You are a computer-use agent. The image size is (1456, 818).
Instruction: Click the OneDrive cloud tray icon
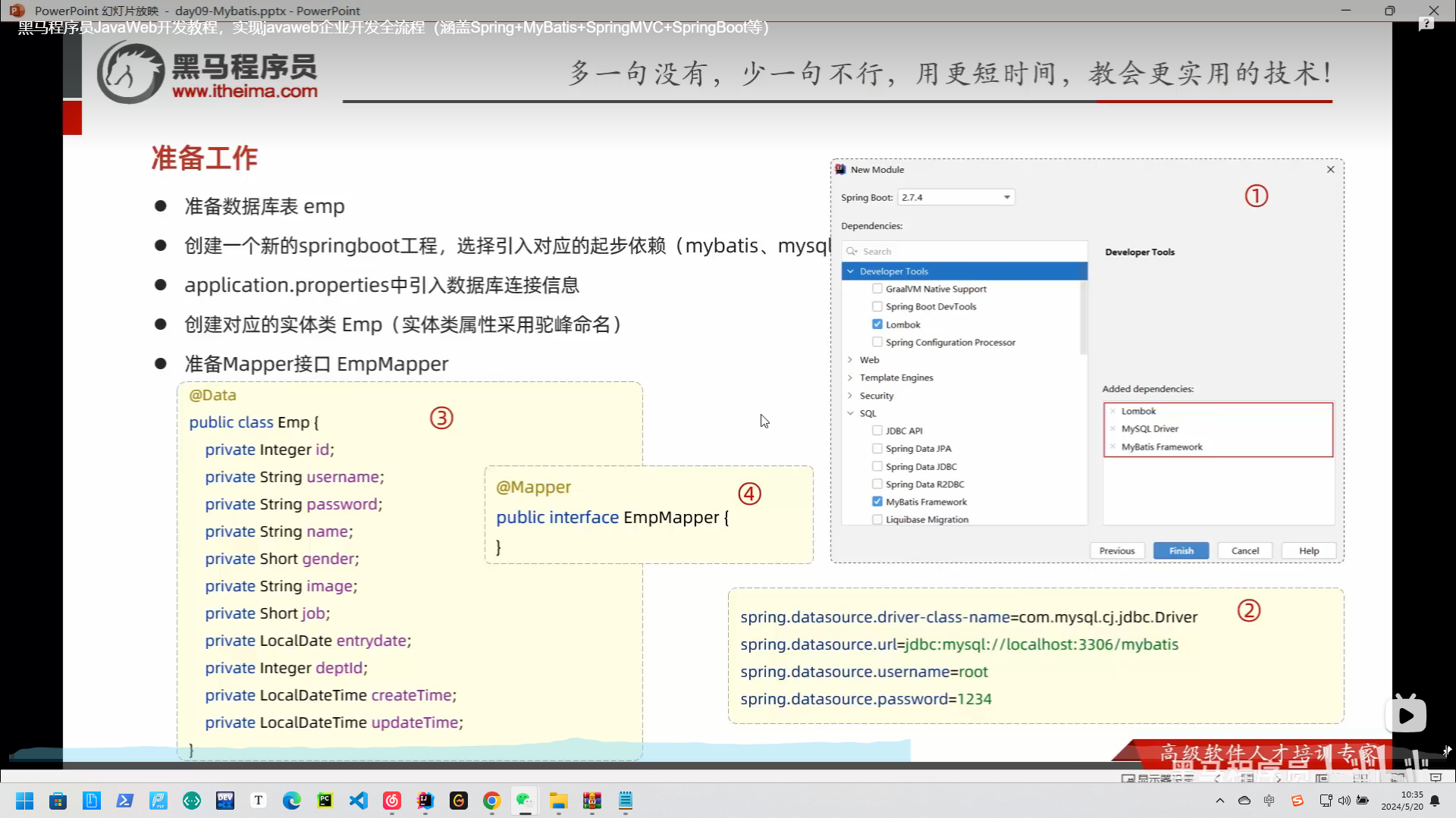pyautogui.click(x=1244, y=801)
